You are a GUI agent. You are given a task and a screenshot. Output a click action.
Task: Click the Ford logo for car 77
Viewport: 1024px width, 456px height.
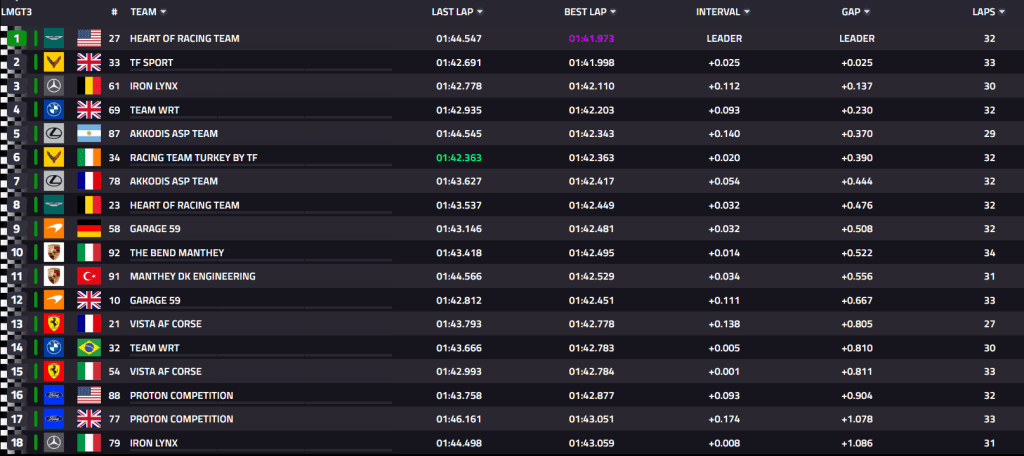[54, 419]
